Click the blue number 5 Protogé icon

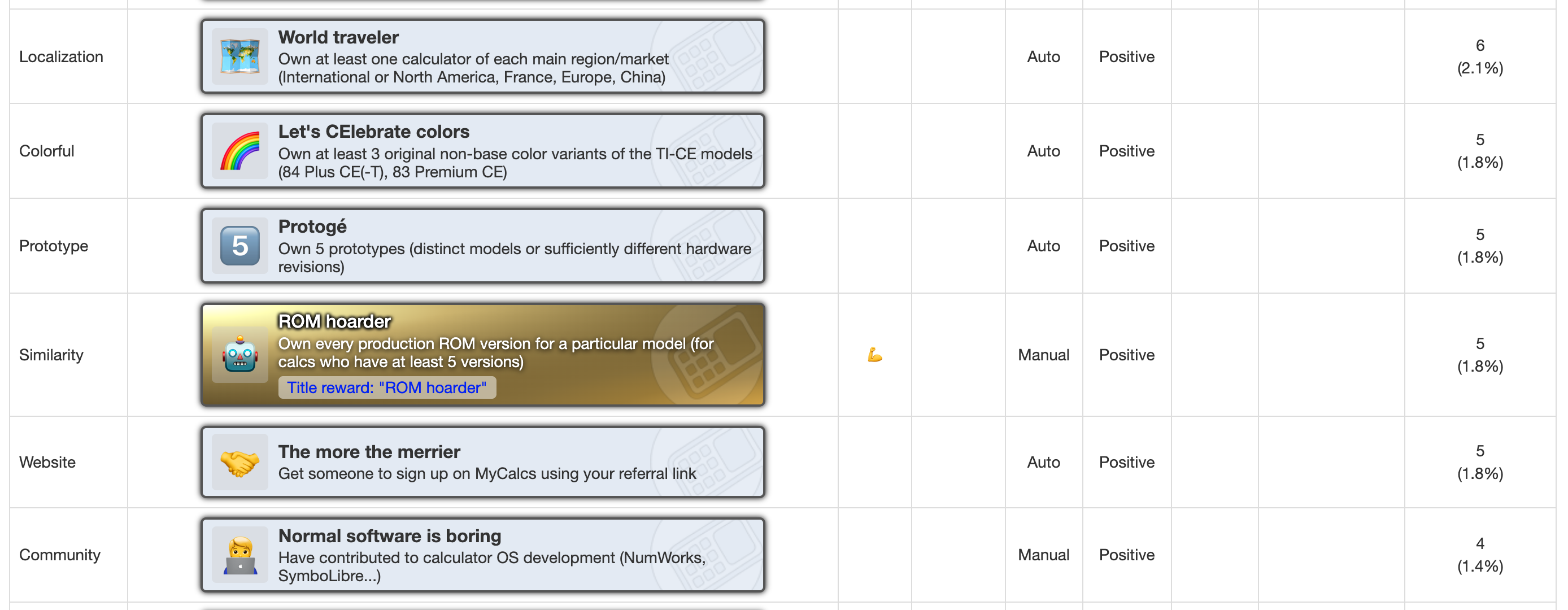coord(240,246)
